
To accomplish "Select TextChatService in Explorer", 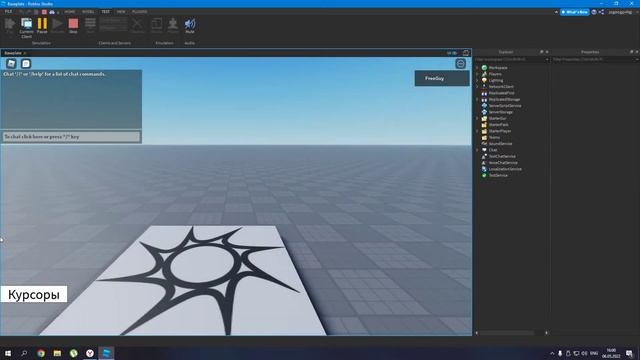I will [502, 156].
